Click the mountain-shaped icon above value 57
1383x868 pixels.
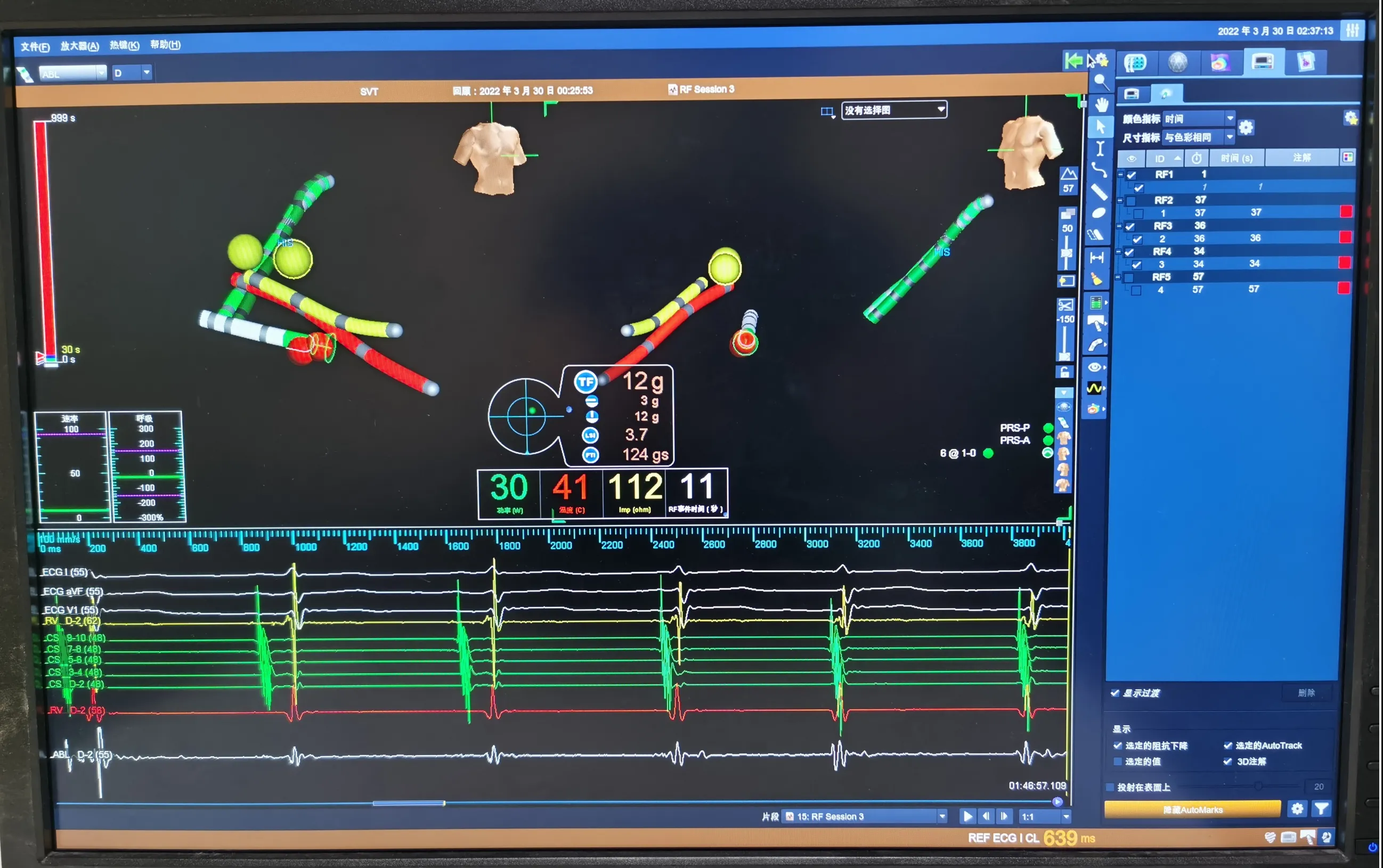click(x=1068, y=174)
